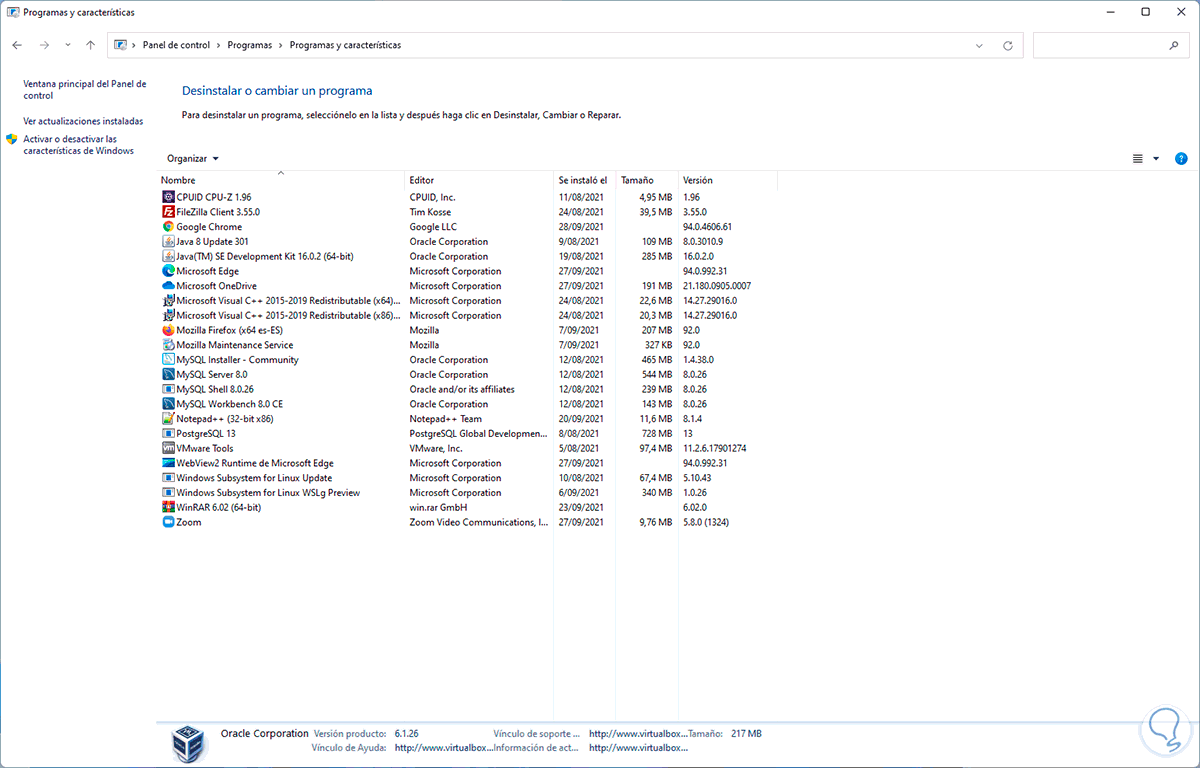Click the Mozilla Maintenance Service icon

coord(168,345)
